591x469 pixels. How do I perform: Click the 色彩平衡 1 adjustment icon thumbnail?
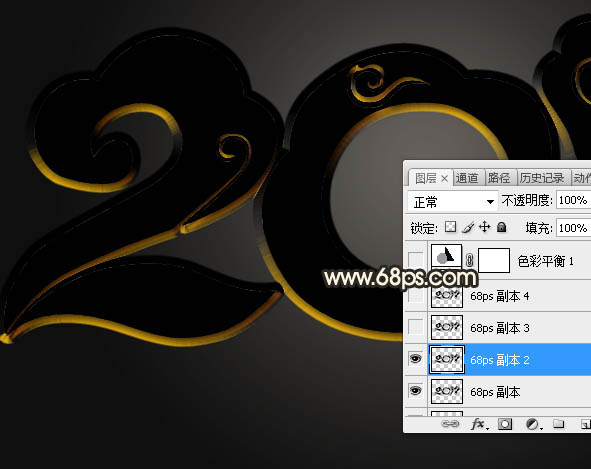[447, 257]
